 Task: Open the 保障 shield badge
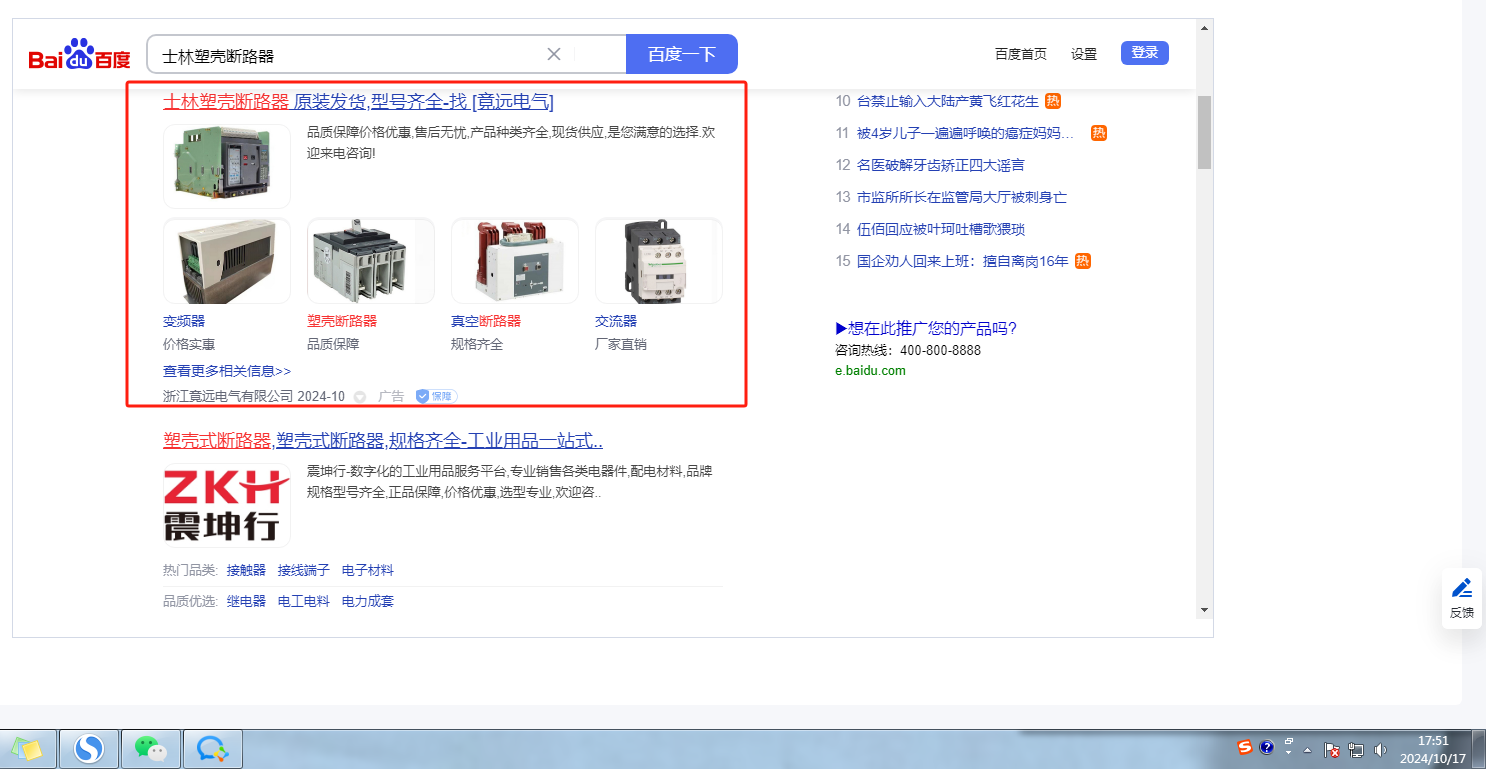pyautogui.click(x=436, y=396)
